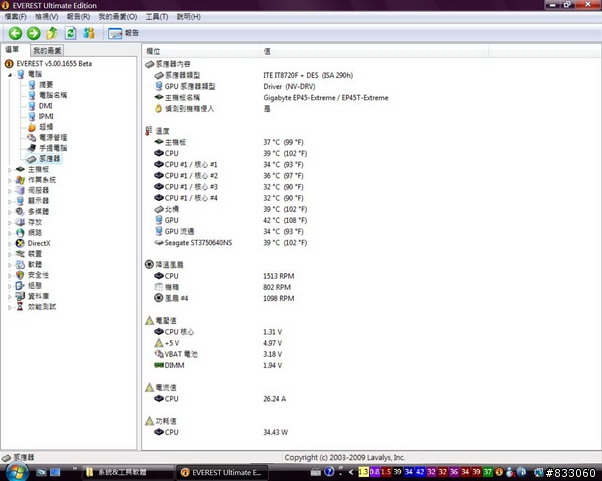
Task: Click Gigabyte EP45-Extreme / EP45T-Extreme value
Action: 326,98
